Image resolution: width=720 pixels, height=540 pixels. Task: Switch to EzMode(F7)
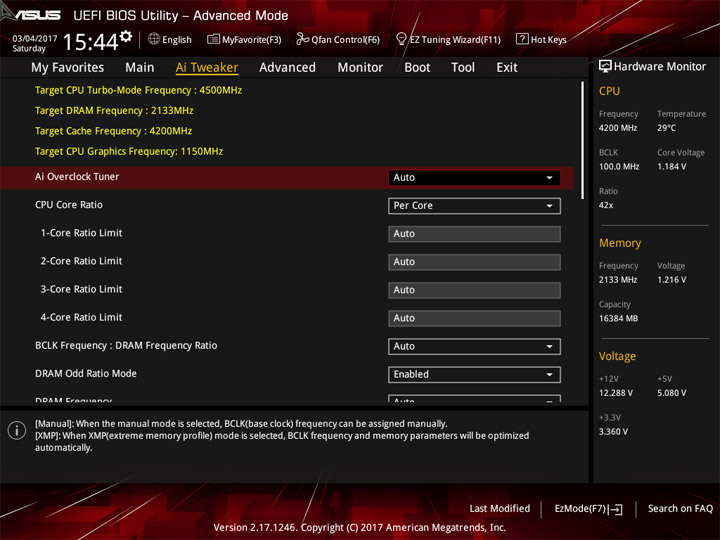[588, 509]
